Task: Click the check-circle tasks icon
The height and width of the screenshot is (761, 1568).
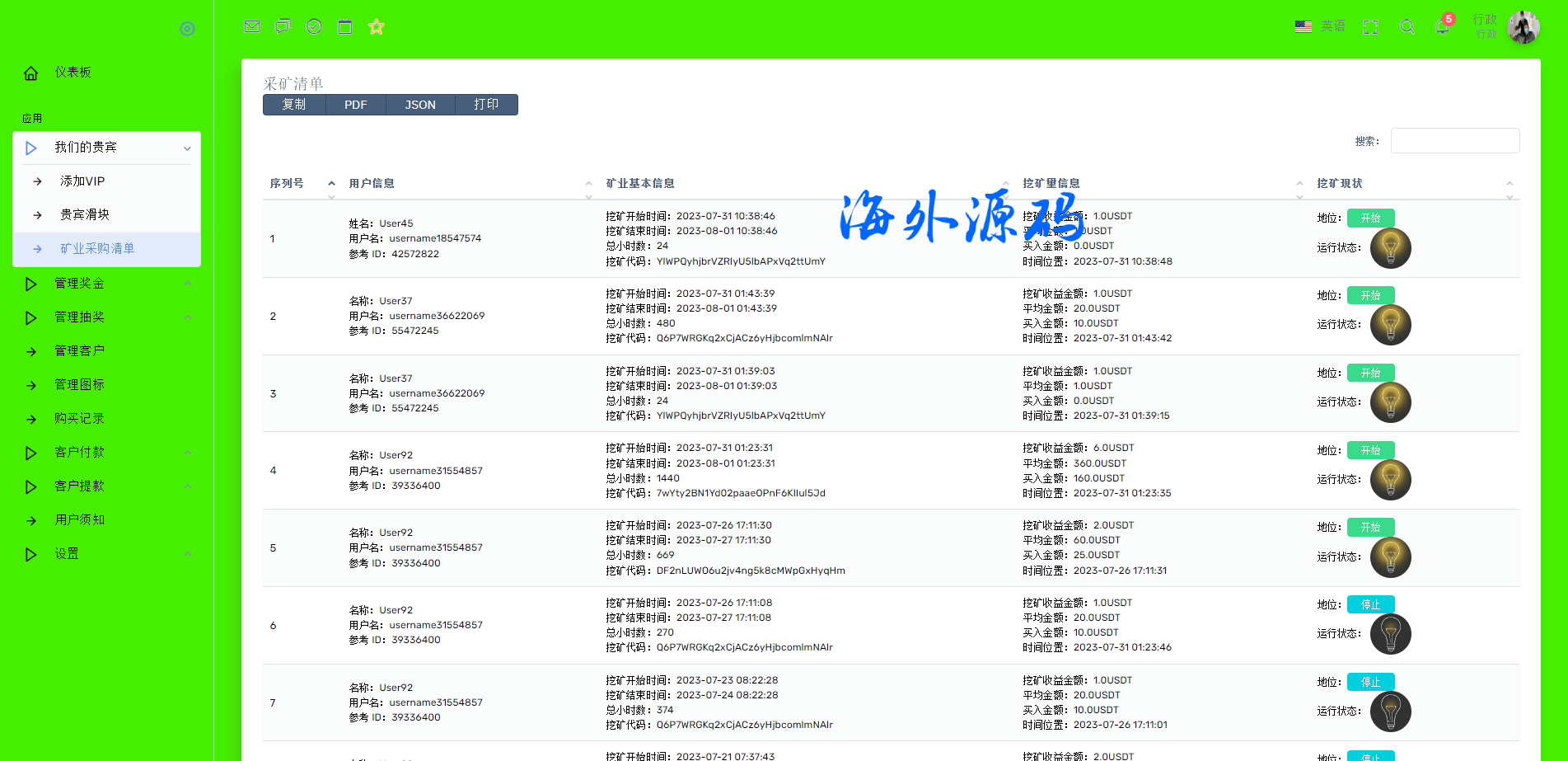Action: (x=314, y=26)
